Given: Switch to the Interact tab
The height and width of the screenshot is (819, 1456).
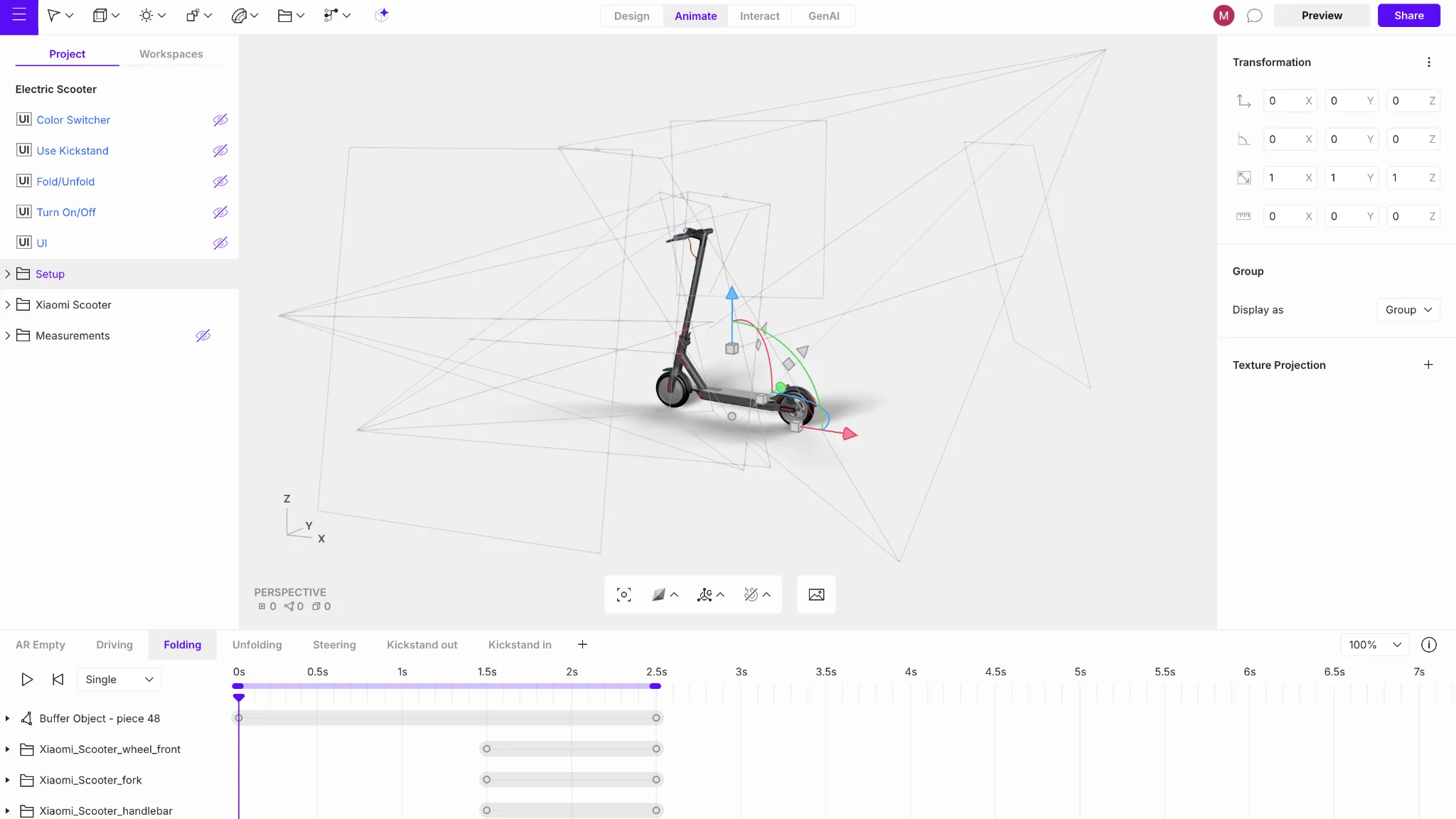Looking at the screenshot, I should click(760, 16).
